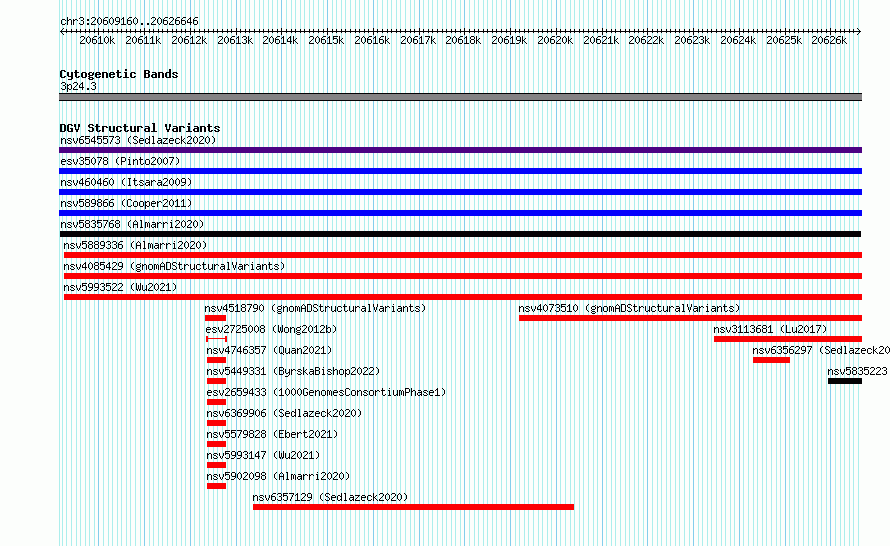The image size is (890, 546).
Task: Click the black nsv5835768 variant bar
Action: [x=460, y=234]
